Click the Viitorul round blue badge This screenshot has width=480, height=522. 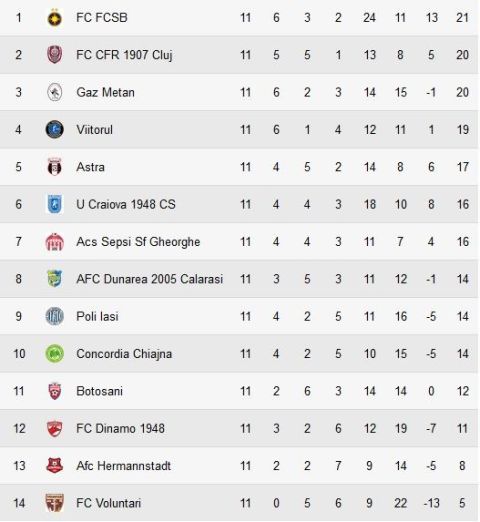54,130
